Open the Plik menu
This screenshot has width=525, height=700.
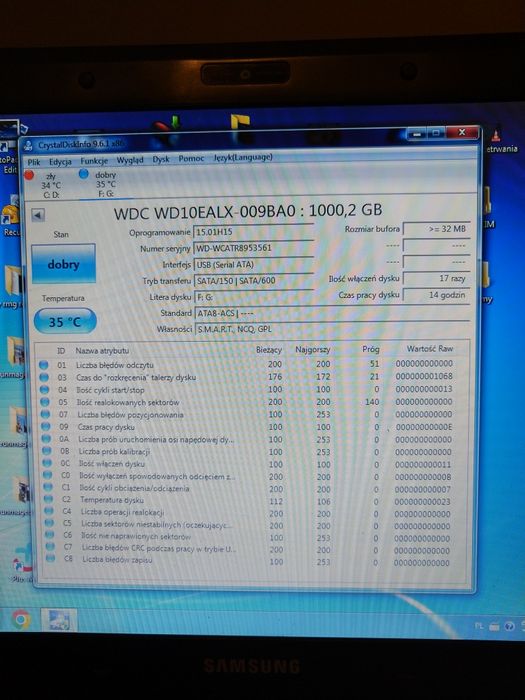33,162
